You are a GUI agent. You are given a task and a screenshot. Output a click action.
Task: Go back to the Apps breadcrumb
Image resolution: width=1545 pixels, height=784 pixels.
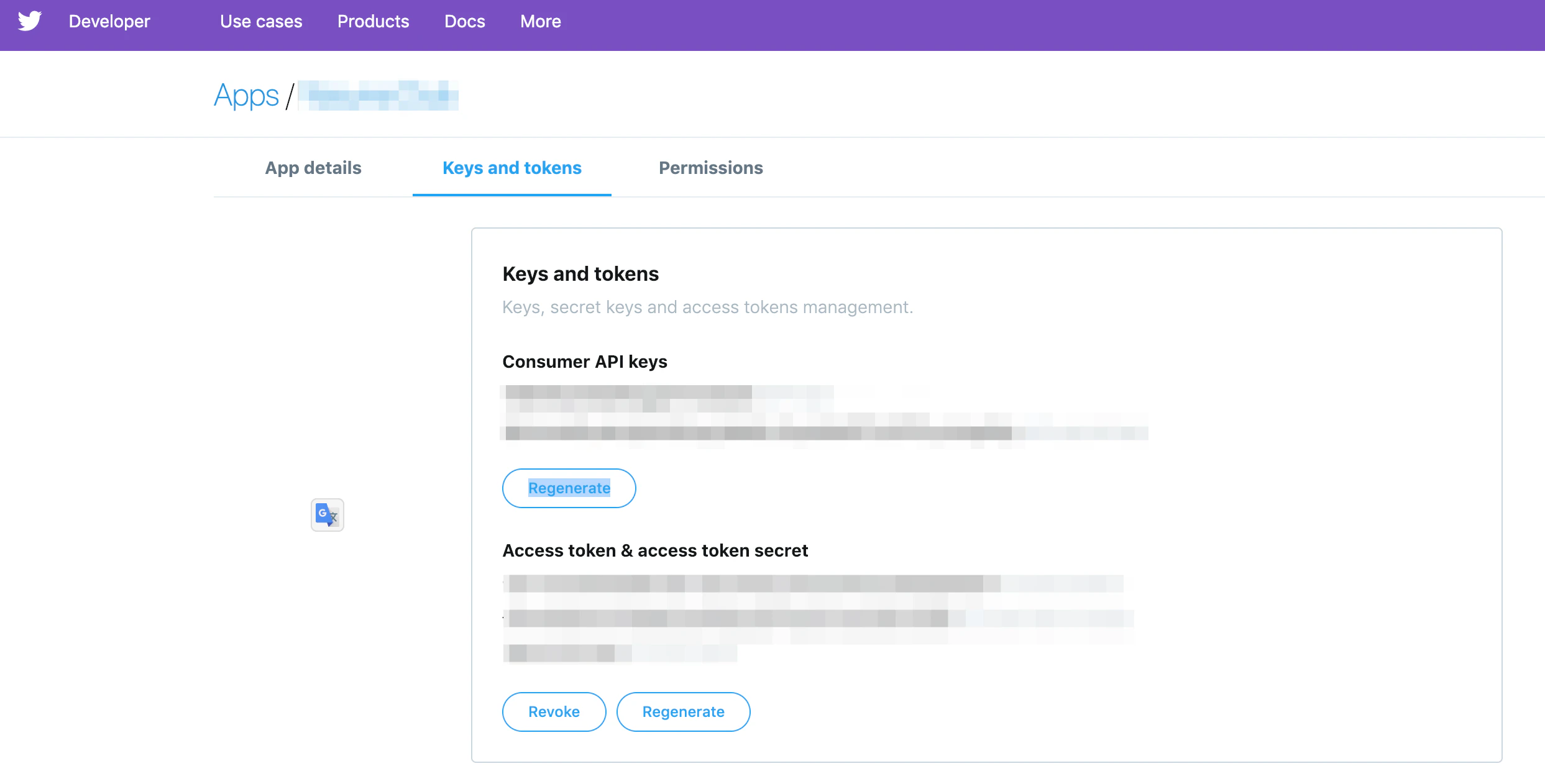(x=247, y=96)
